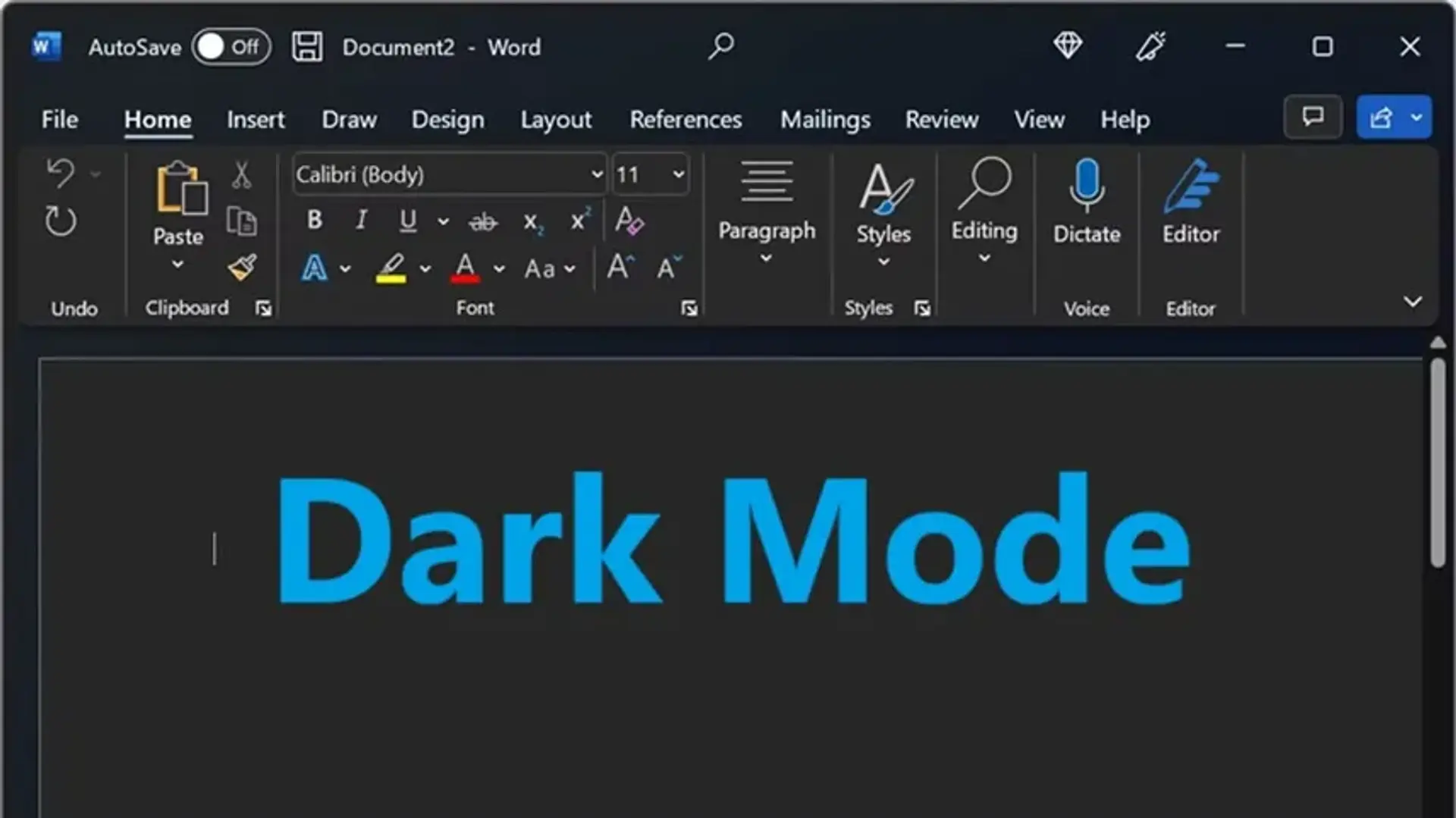Click the Cut scissors icon
The height and width of the screenshot is (818, 1456).
241,175
